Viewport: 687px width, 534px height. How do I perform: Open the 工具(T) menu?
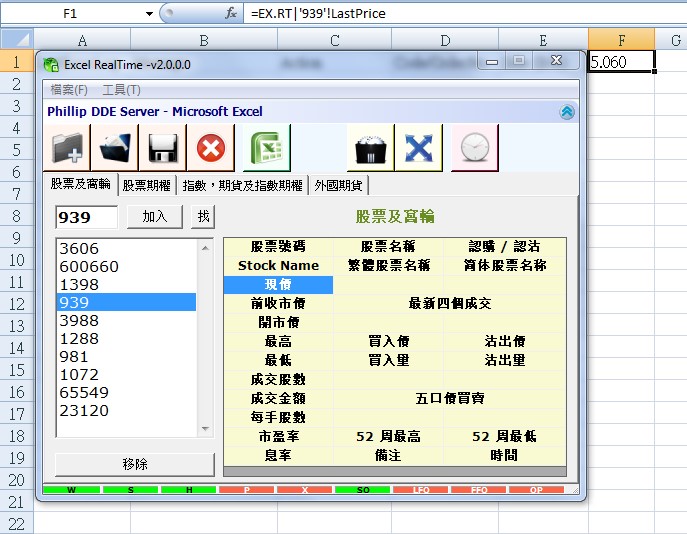(121, 90)
